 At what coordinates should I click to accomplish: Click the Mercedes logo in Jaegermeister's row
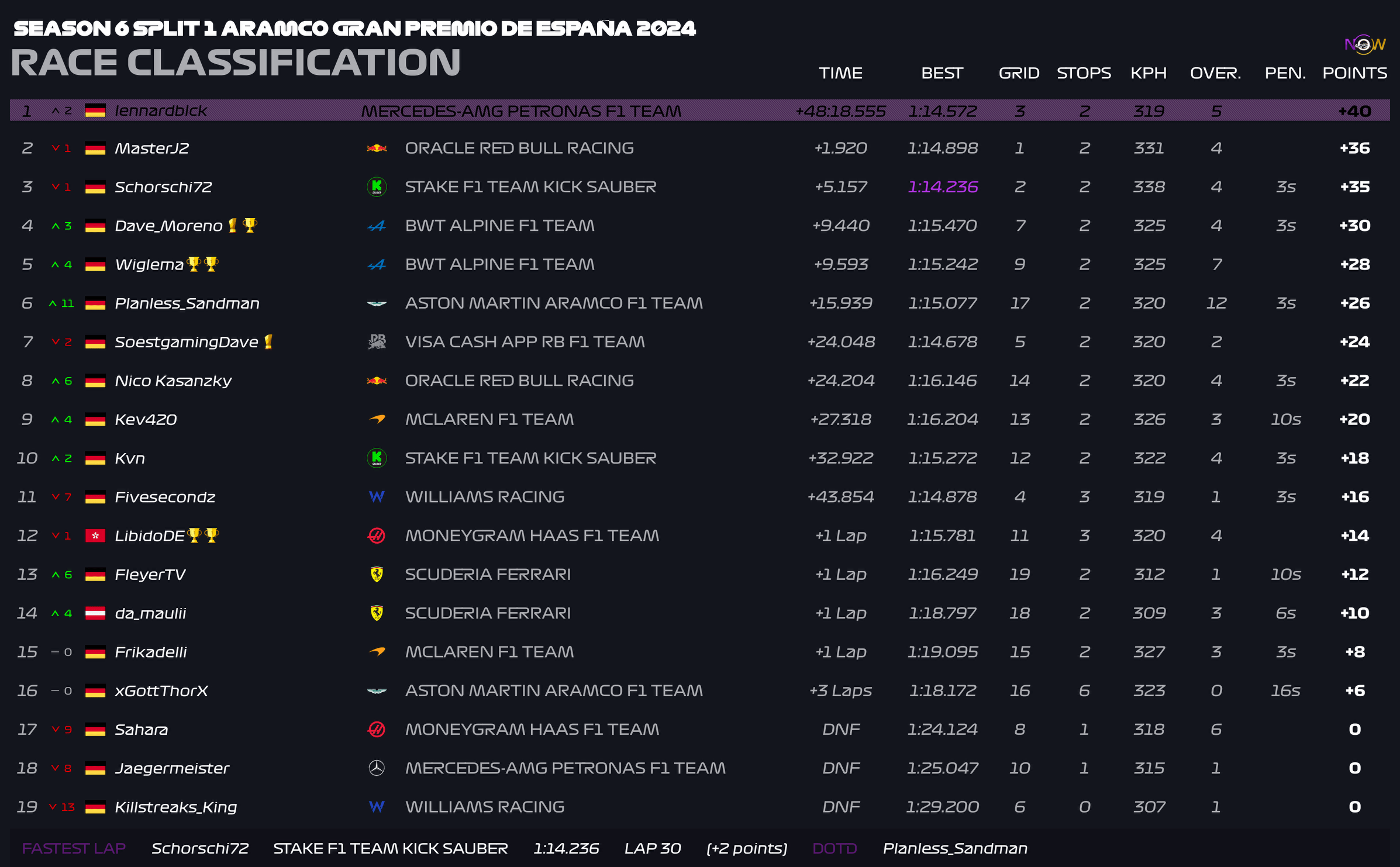(x=377, y=768)
